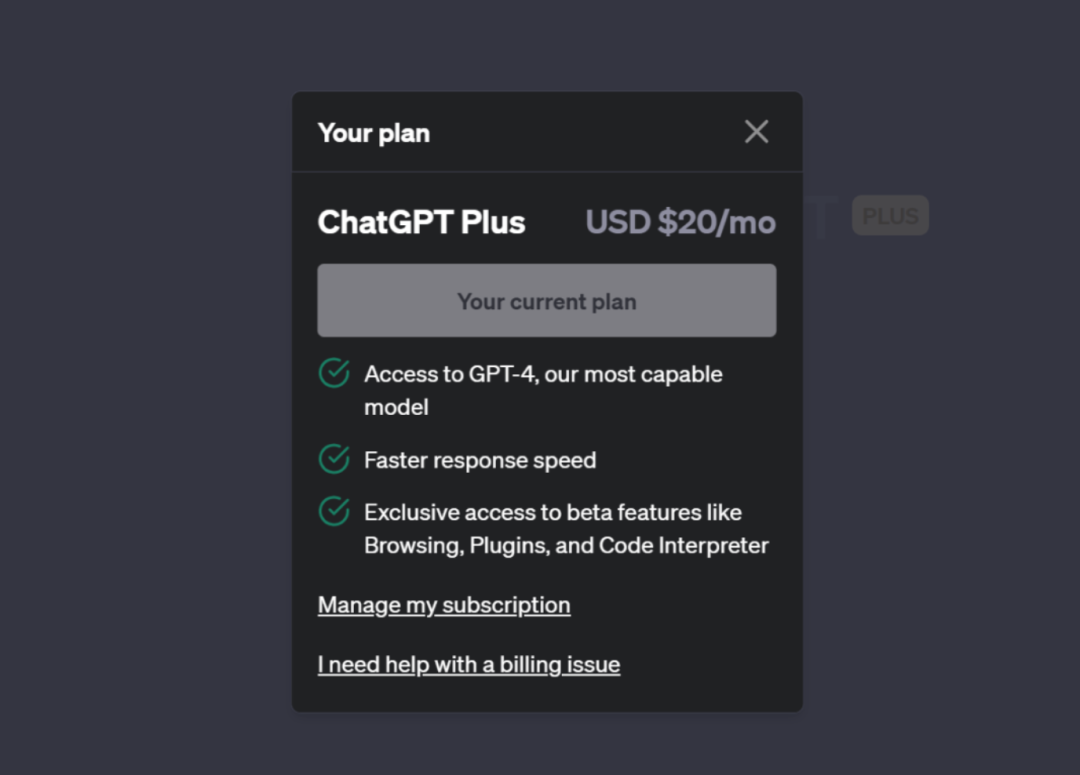Click the checkmark icon beside Faster response speed
This screenshot has height=775, width=1080.
334,460
